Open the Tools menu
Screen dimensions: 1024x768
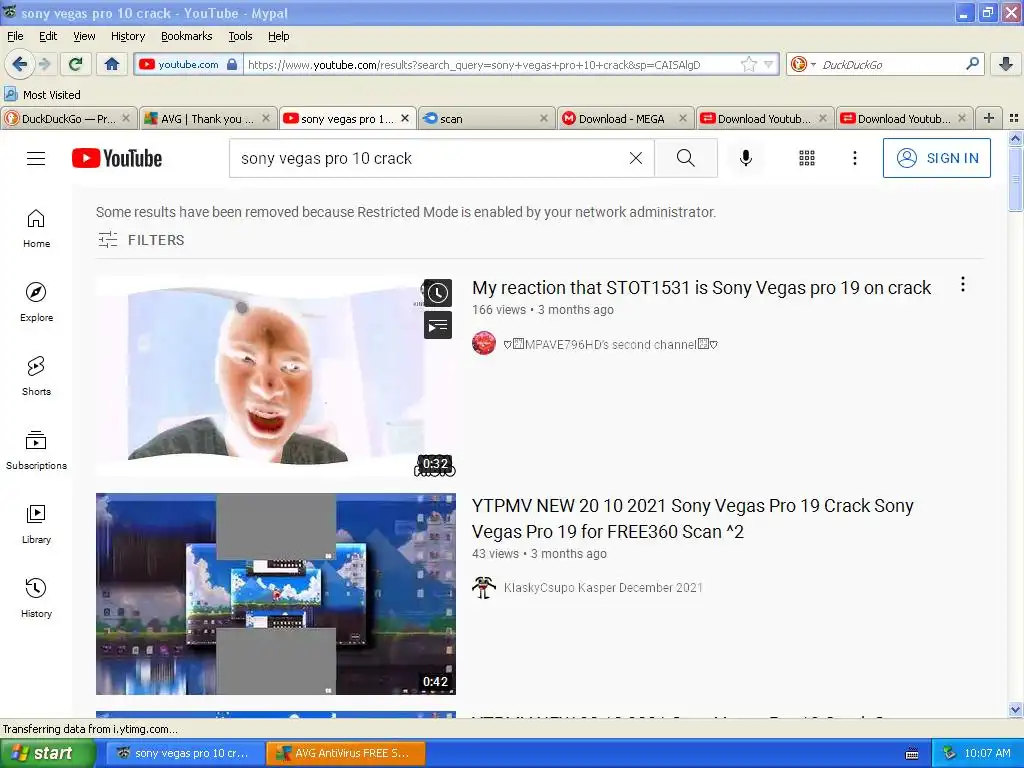240,36
